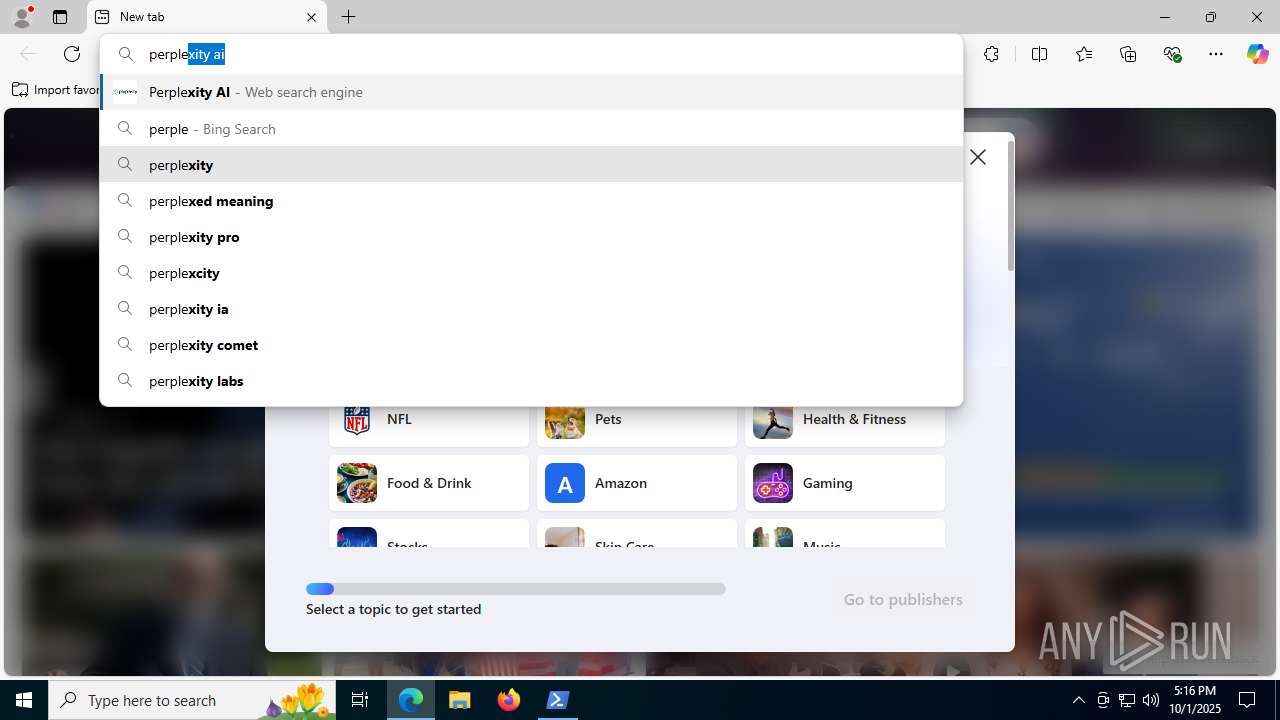Open the volume tray icon
Screen dimensions: 1280x720
(1151, 700)
